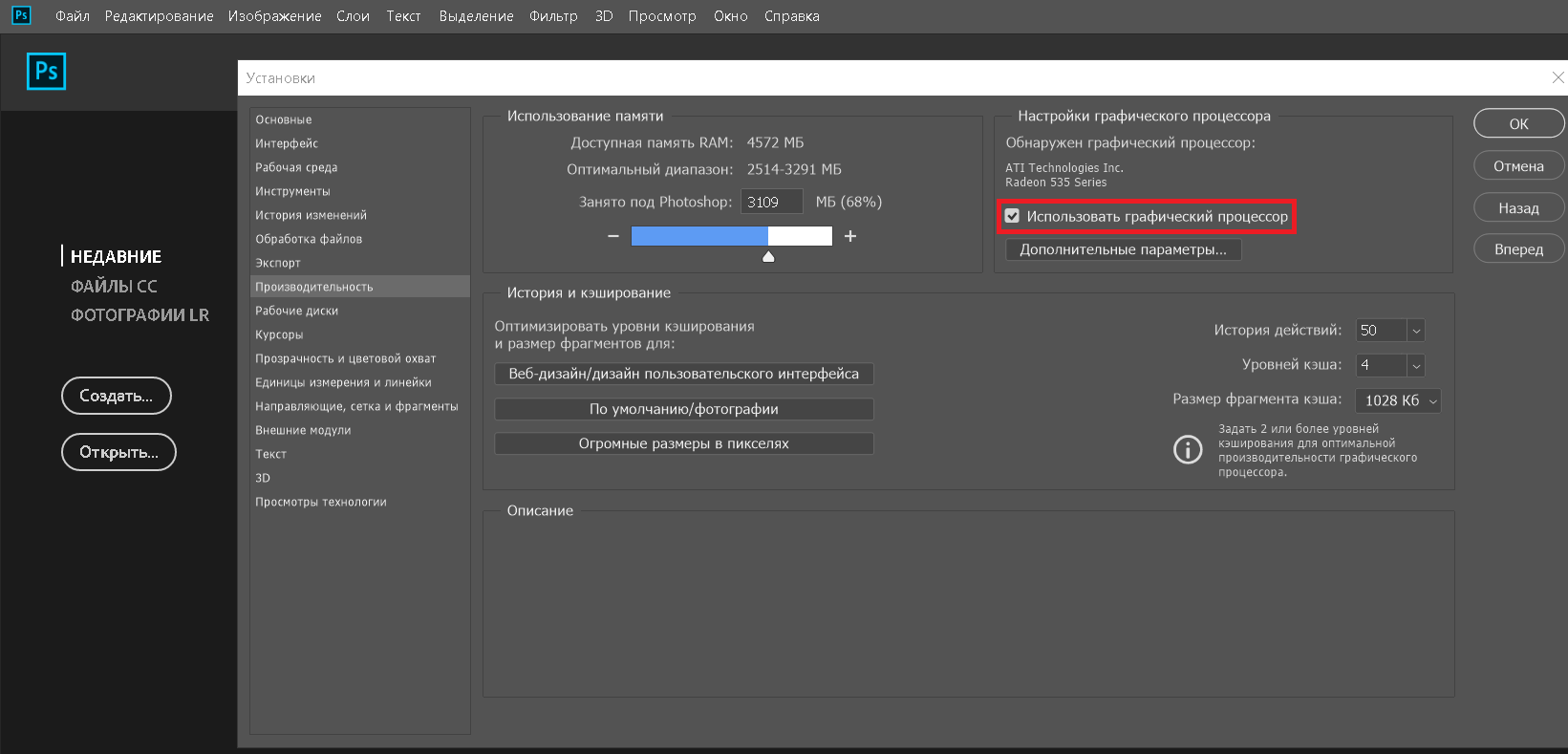Viewport: 1568px width, 754px height.
Task: Open Дополнительные параметры settings
Action: click(1123, 249)
